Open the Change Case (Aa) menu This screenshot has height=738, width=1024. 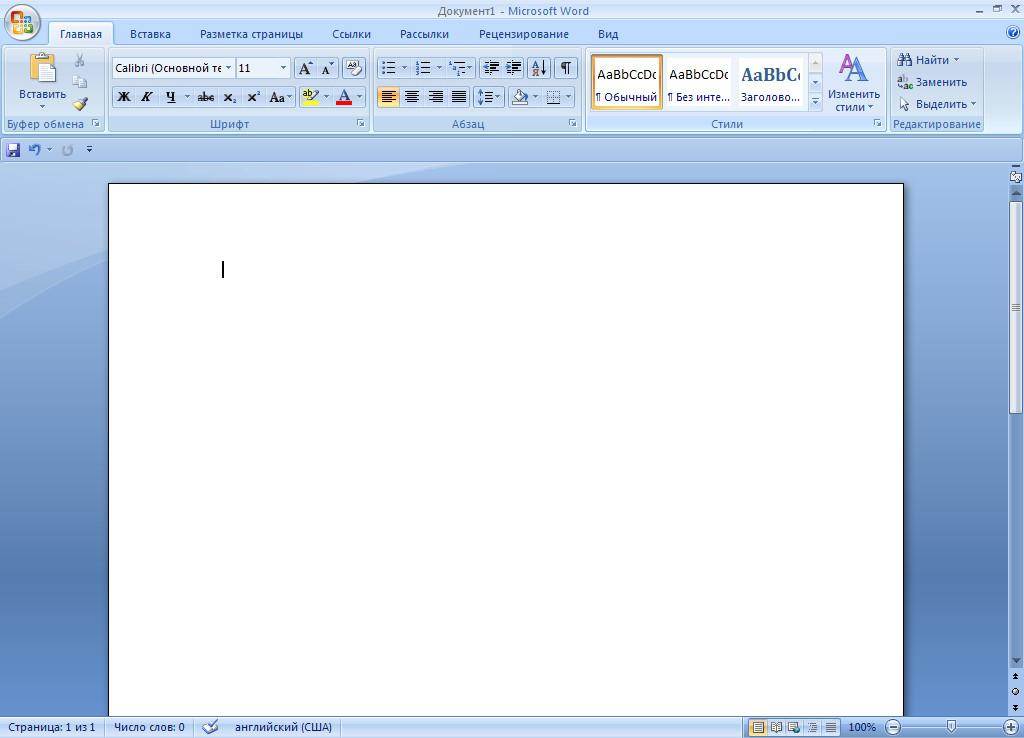pos(280,97)
